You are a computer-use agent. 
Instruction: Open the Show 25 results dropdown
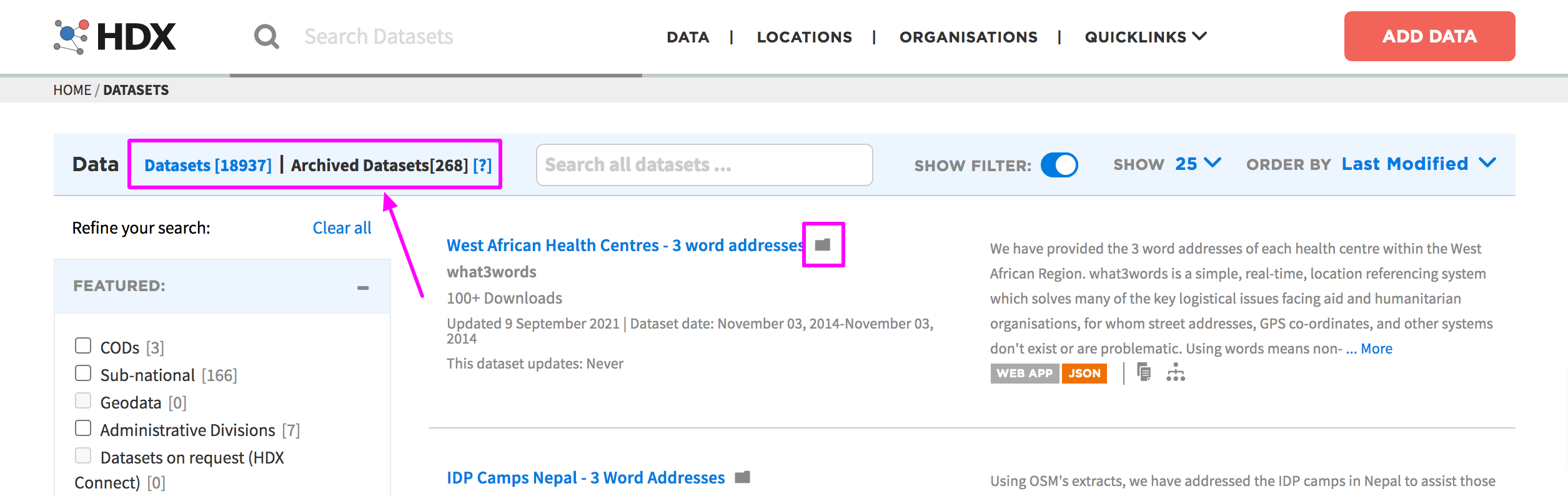coord(1198,164)
